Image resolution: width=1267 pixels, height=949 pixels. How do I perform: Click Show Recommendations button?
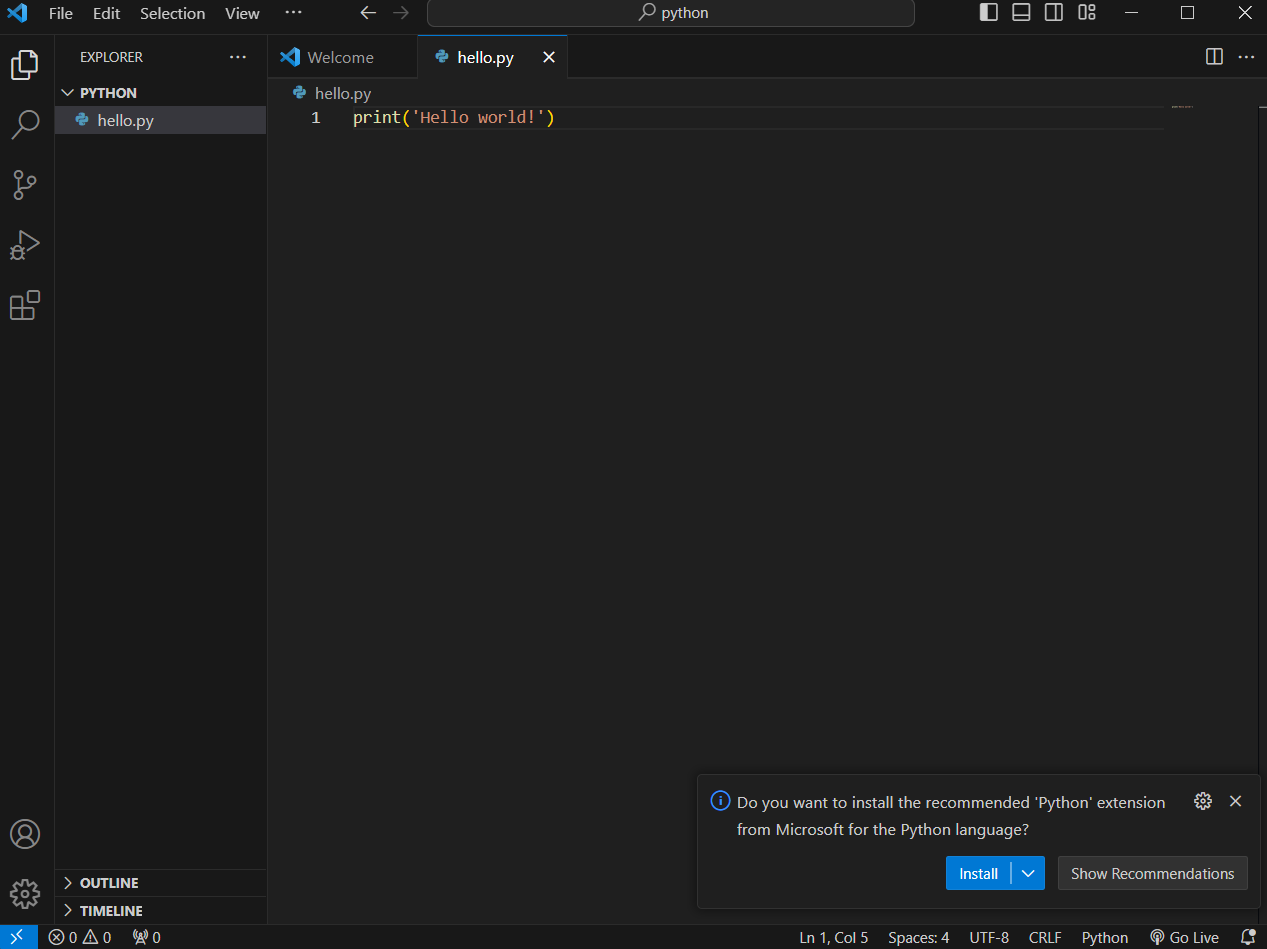(1152, 873)
